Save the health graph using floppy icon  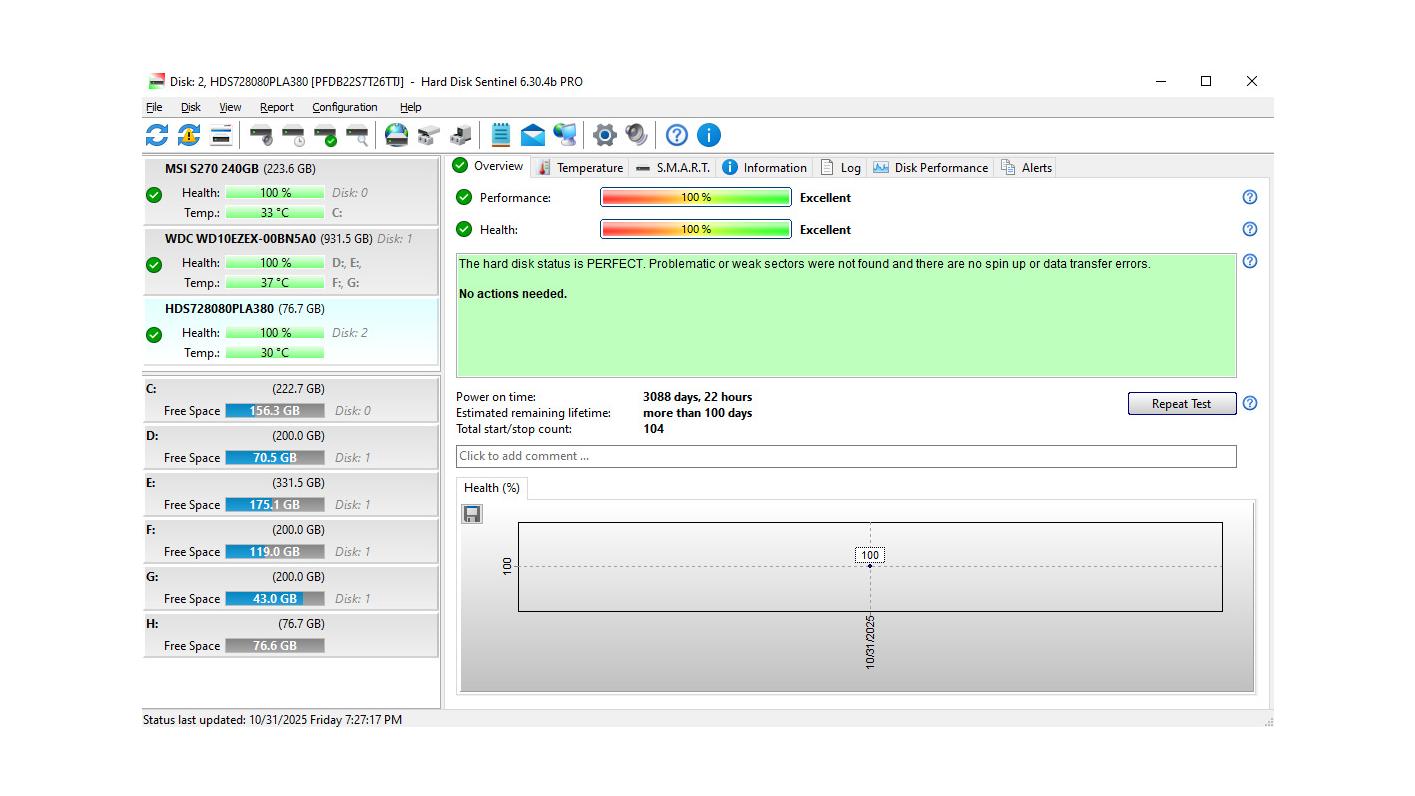coord(472,514)
